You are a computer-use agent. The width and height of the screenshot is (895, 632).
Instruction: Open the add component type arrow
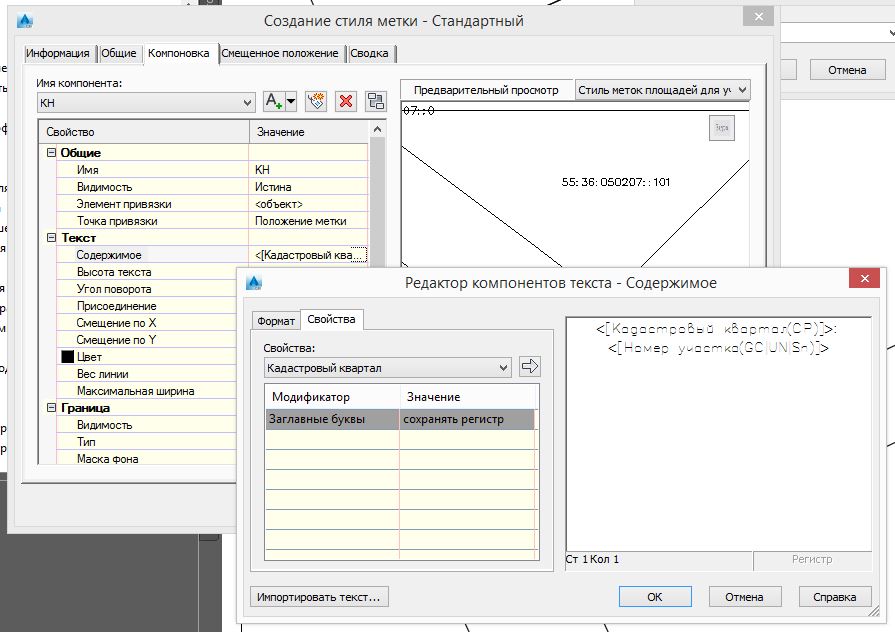point(291,102)
